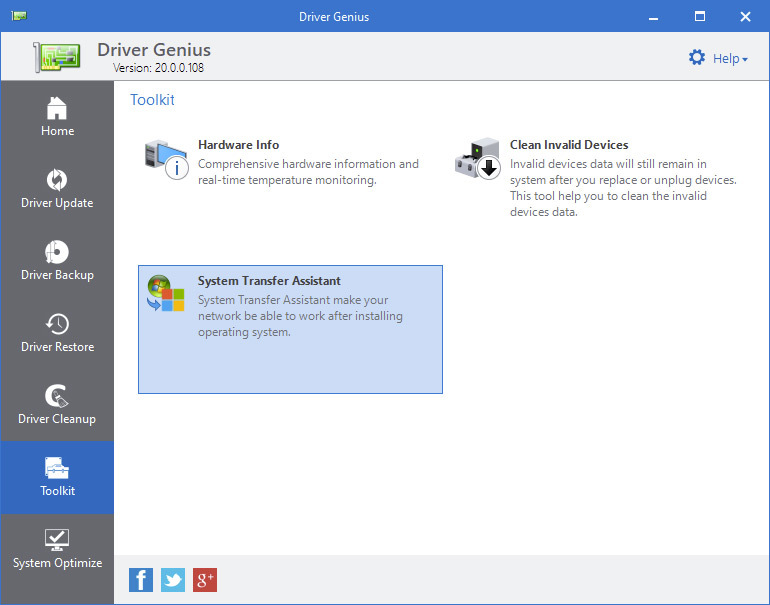Select the Home label in sidebar
The height and width of the screenshot is (605, 770).
point(57,131)
